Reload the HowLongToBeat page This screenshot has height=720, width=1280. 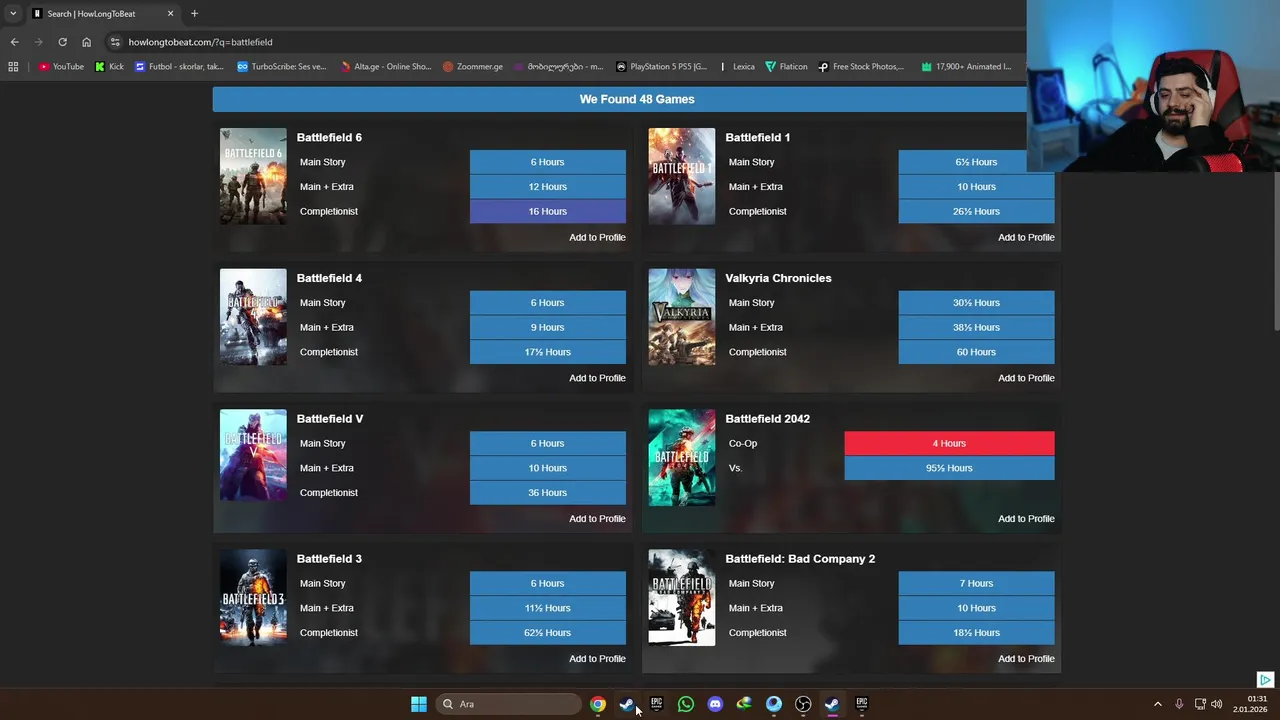[62, 42]
